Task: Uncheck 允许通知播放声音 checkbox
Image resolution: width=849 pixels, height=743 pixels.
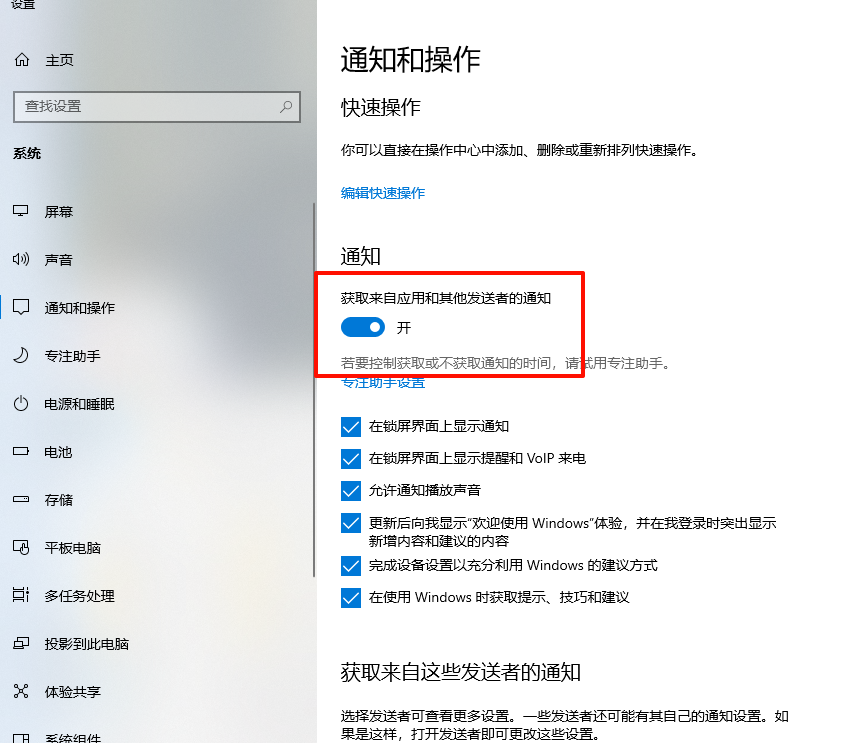Action: [351, 491]
